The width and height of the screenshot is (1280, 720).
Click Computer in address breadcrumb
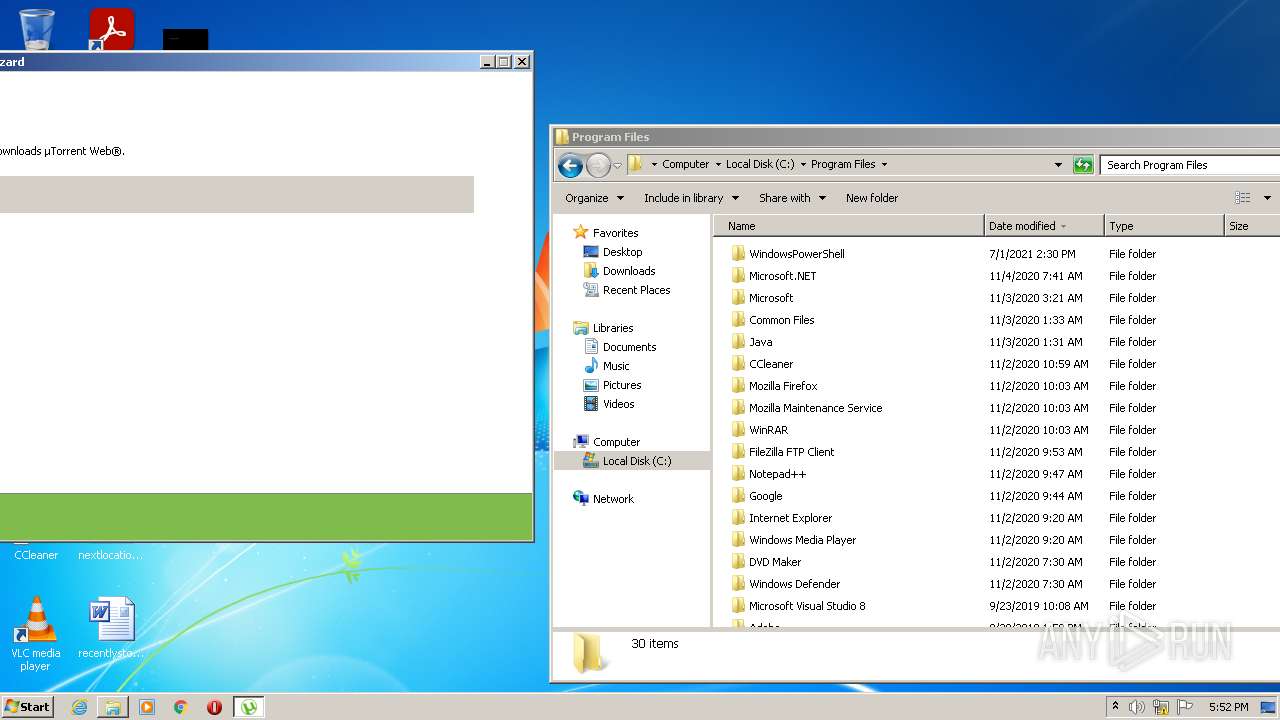pyautogui.click(x=685, y=164)
